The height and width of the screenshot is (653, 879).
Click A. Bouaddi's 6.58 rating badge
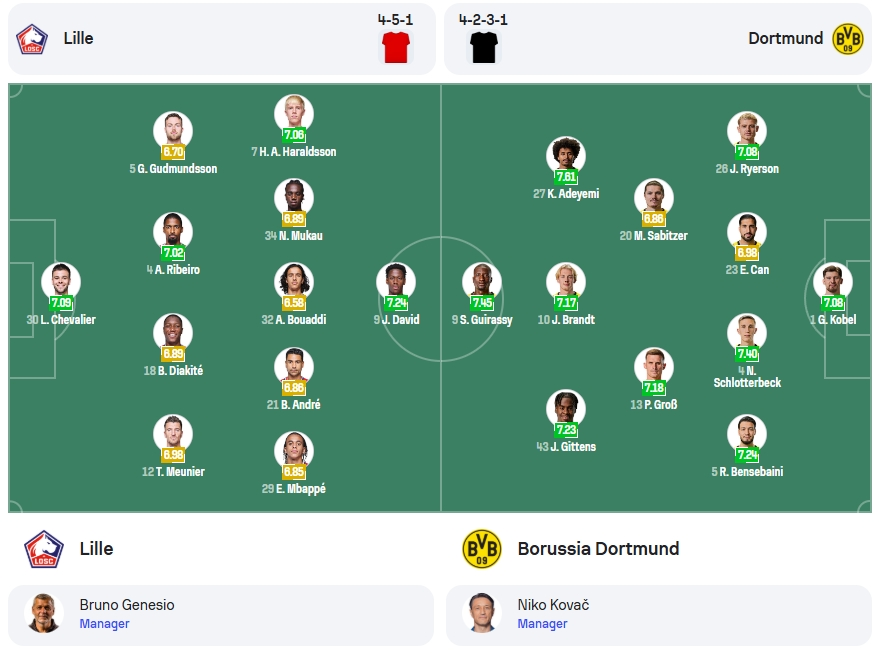click(x=294, y=303)
